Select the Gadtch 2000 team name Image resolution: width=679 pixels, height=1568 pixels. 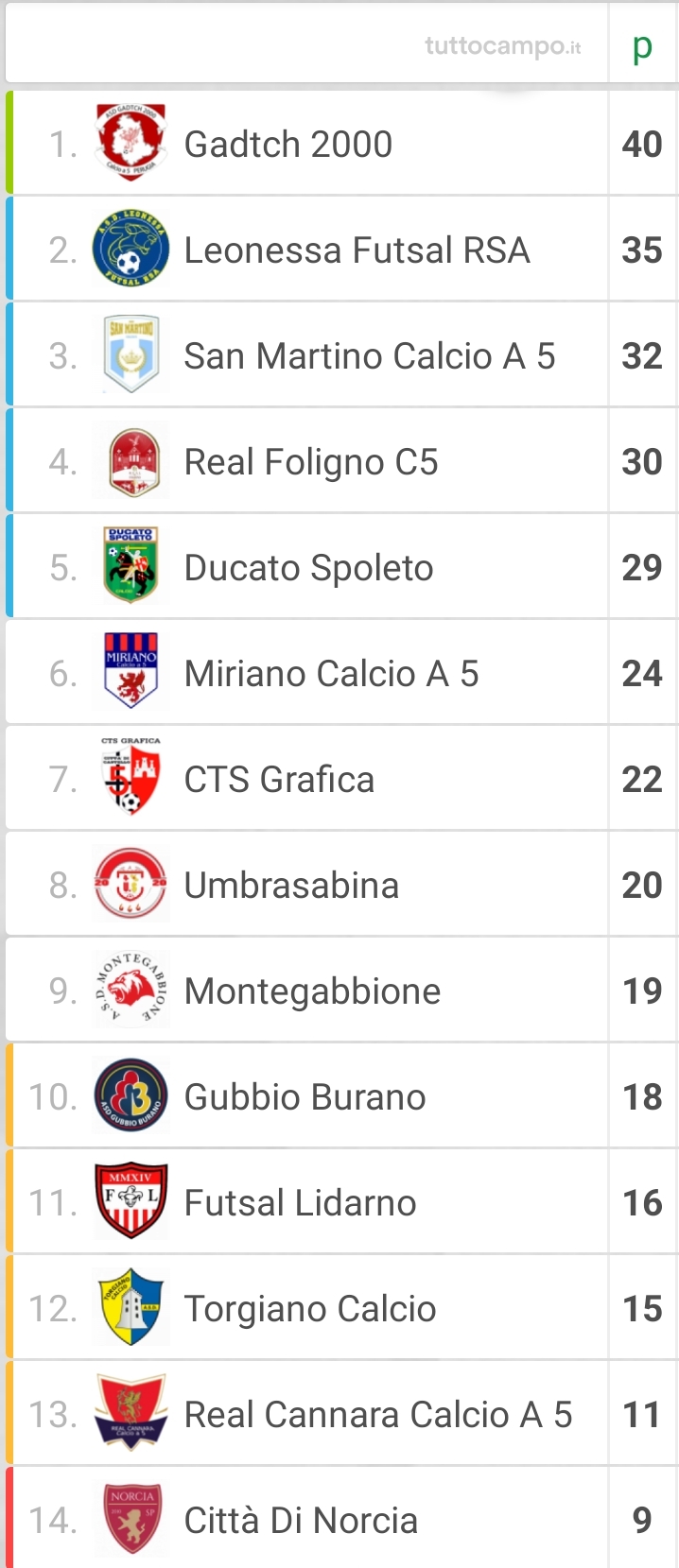[x=288, y=145]
